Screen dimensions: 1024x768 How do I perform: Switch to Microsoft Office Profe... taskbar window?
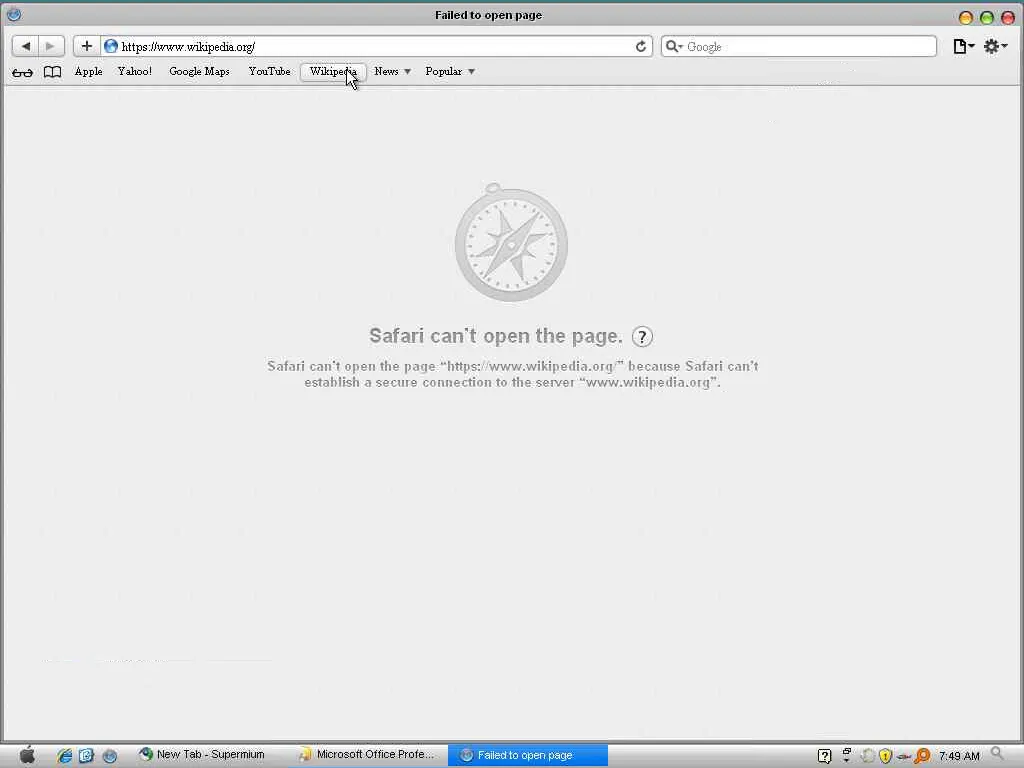click(368, 755)
